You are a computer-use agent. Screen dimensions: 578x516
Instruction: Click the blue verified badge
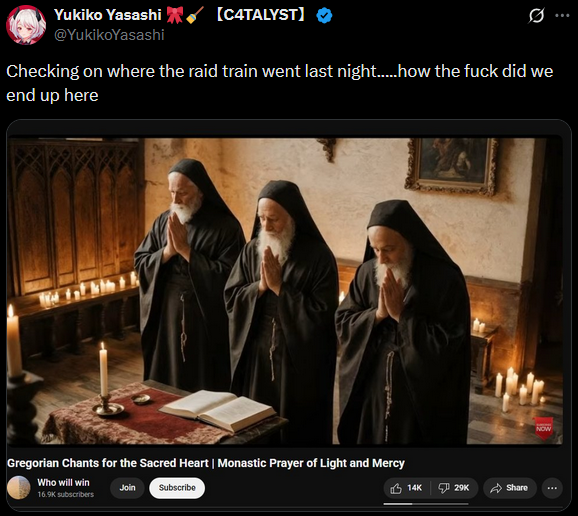324,15
